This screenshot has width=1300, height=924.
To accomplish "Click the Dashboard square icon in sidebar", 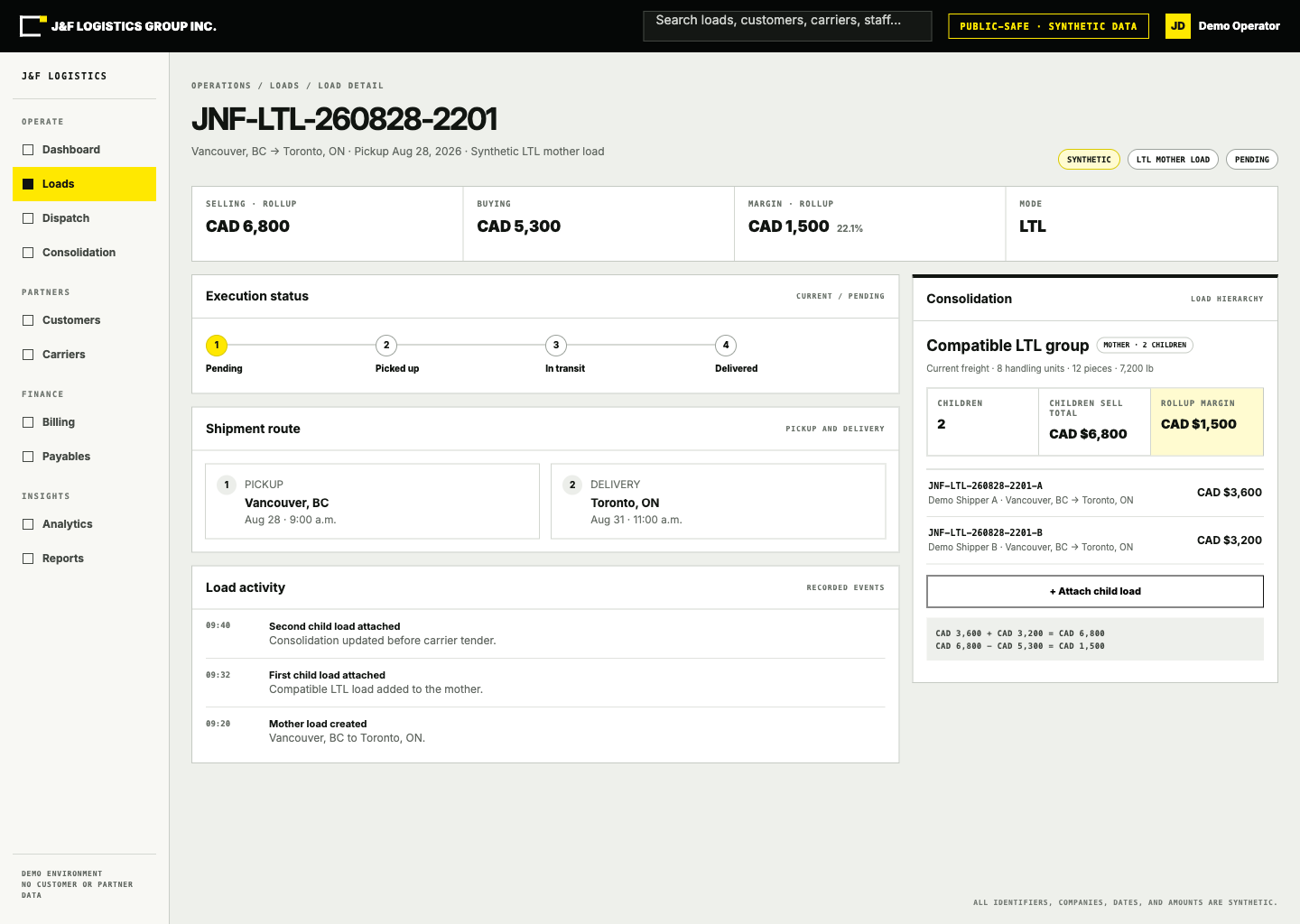I will [28, 150].
